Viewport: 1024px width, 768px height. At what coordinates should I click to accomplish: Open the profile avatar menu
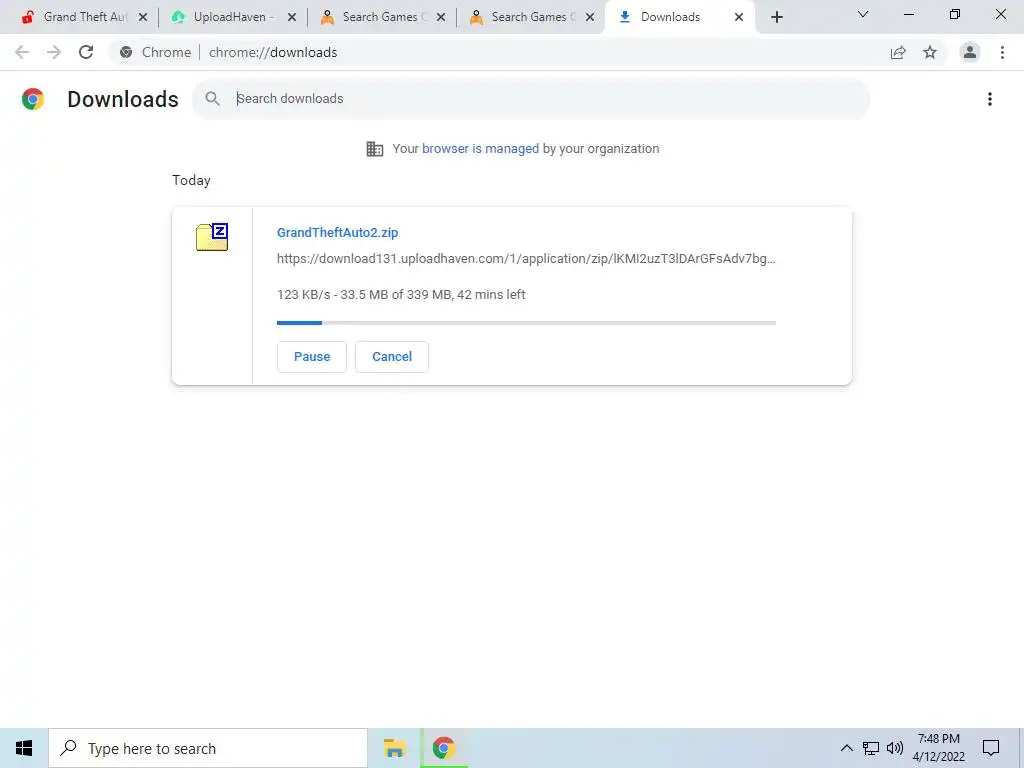[x=970, y=52]
